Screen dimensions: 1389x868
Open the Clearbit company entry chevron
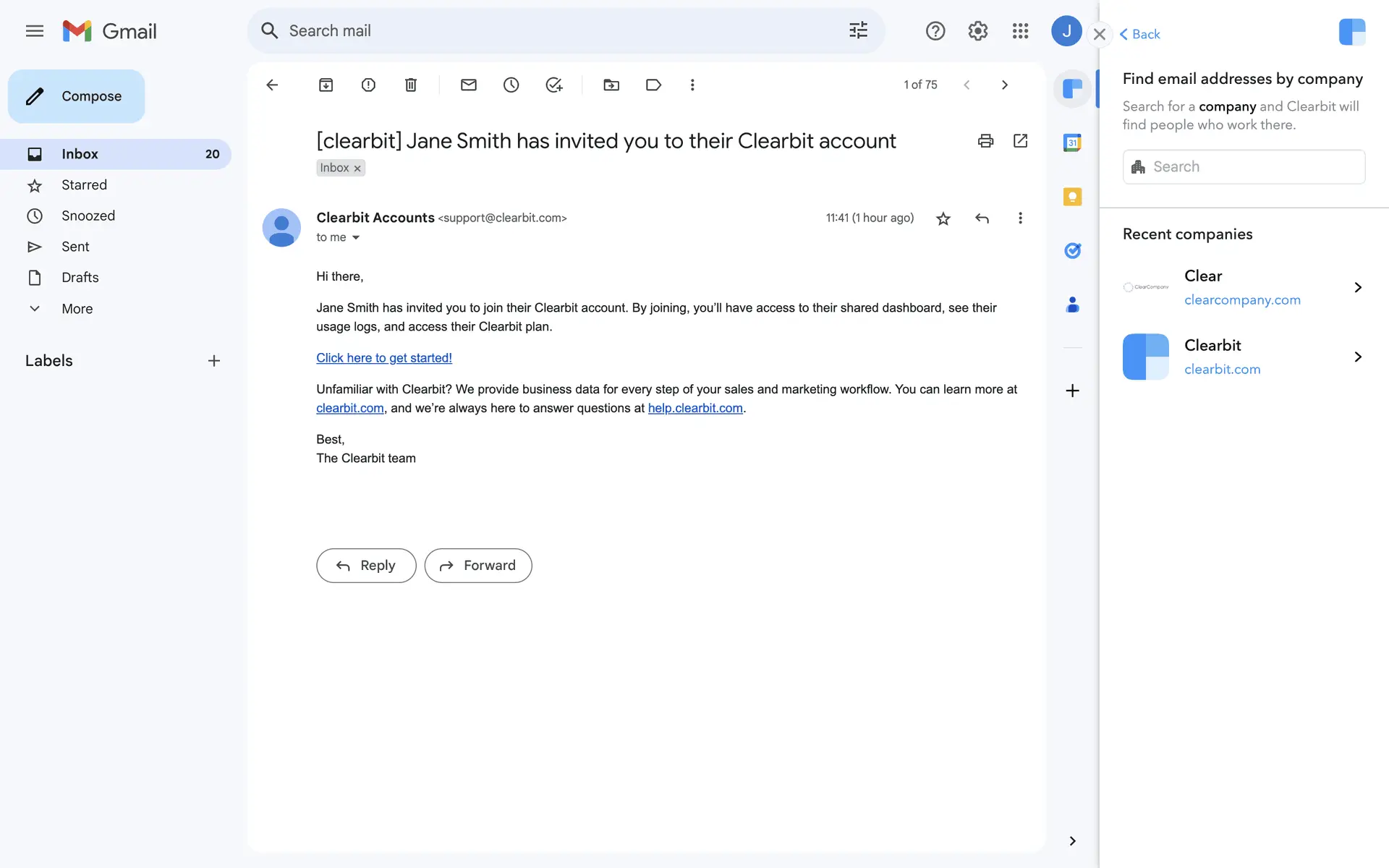coord(1357,357)
